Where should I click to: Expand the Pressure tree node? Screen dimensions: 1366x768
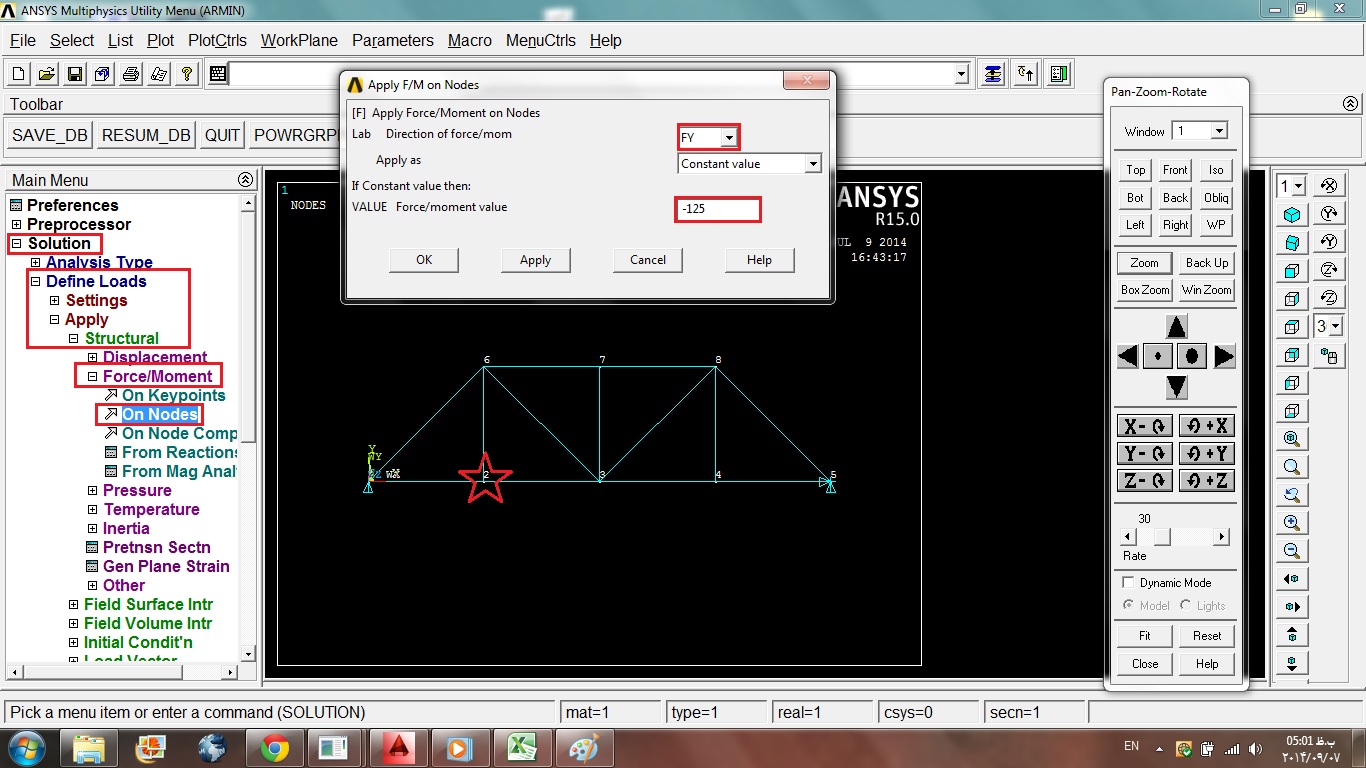(92, 491)
